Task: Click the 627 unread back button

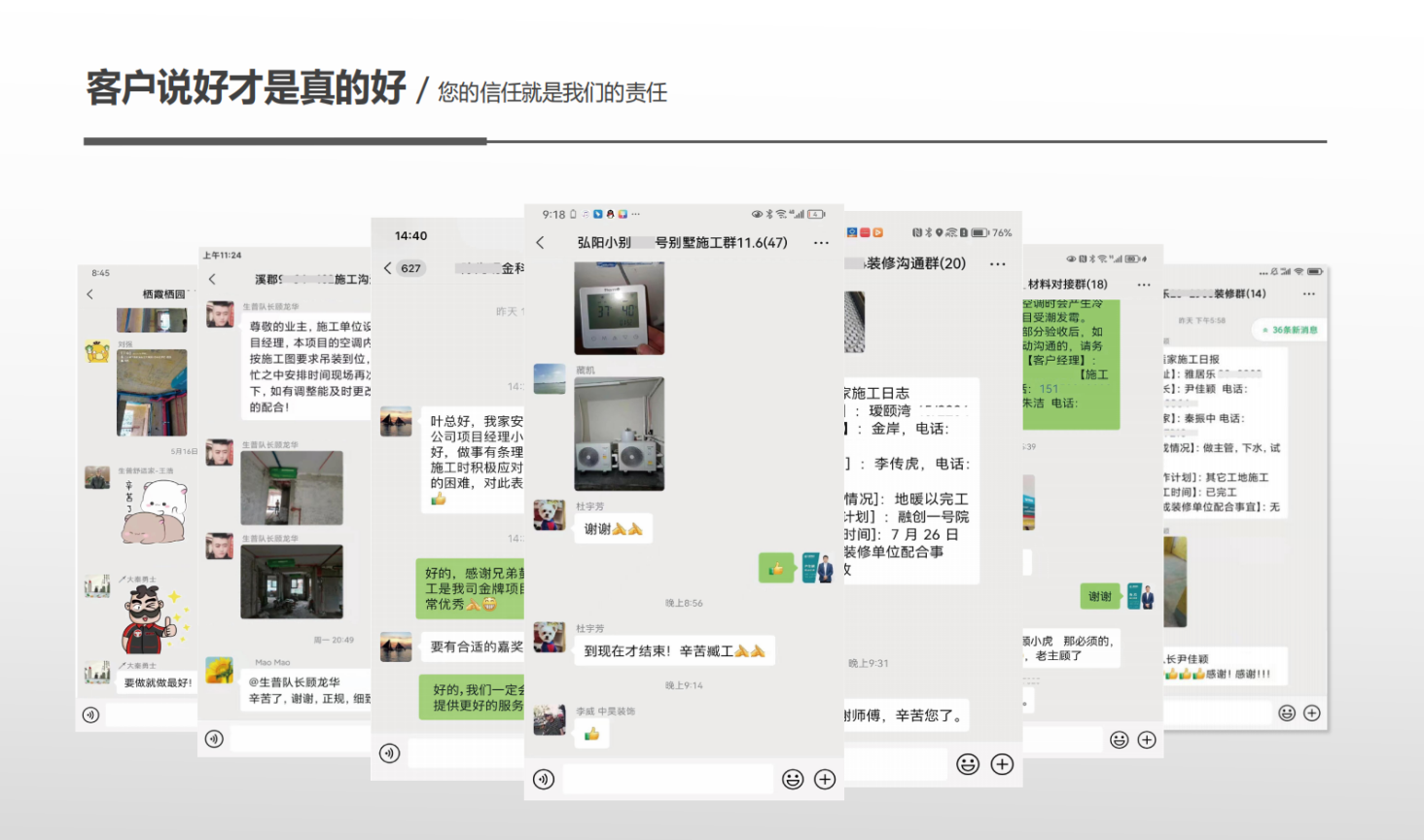Action: coord(405,268)
